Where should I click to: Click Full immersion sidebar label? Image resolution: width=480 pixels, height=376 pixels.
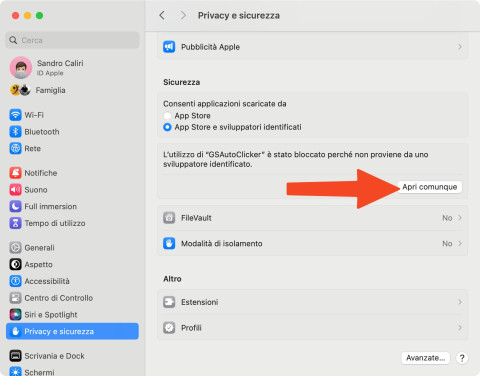pyautogui.click(x=51, y=206)
